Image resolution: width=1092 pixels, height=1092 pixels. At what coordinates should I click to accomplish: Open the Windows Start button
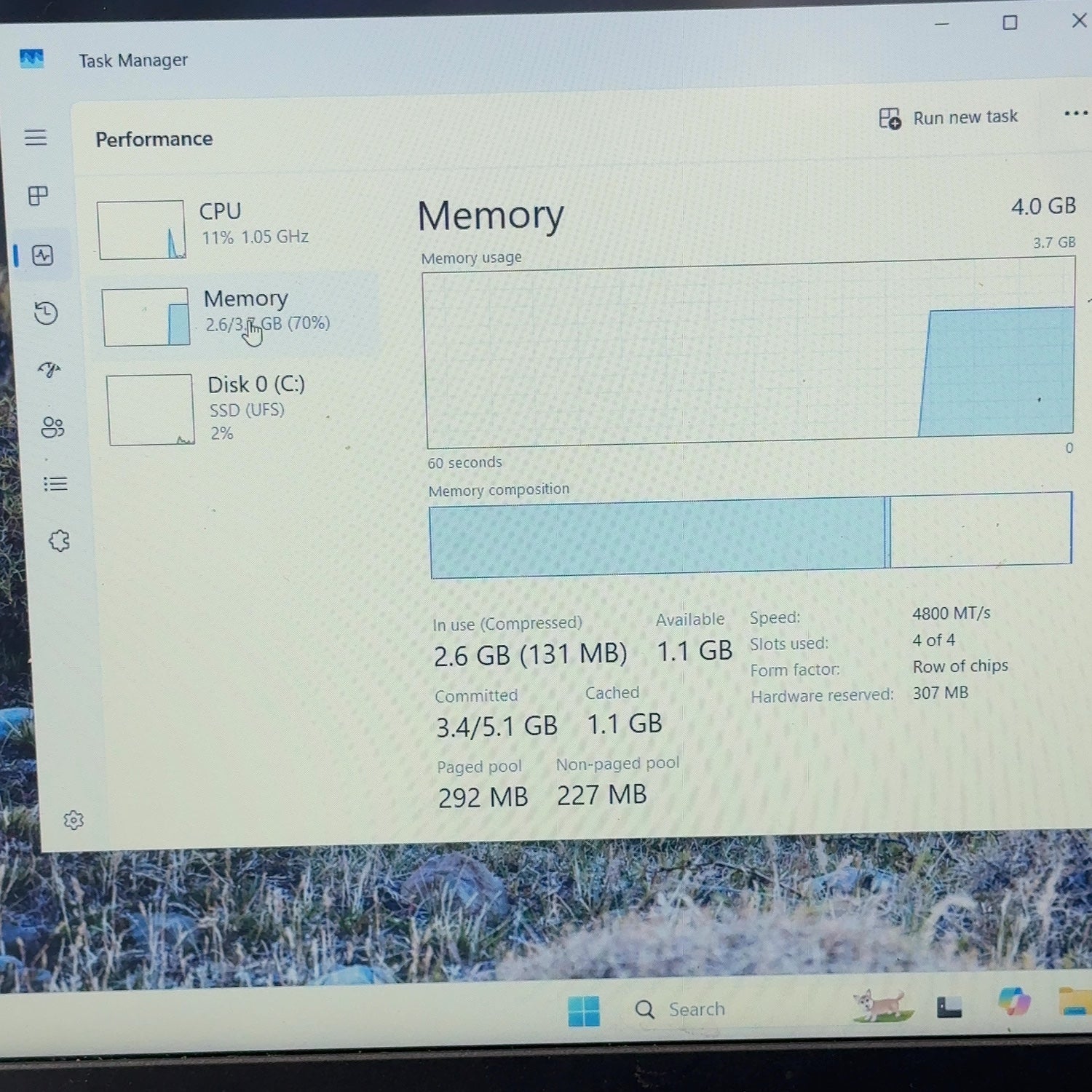[584, 1011]
